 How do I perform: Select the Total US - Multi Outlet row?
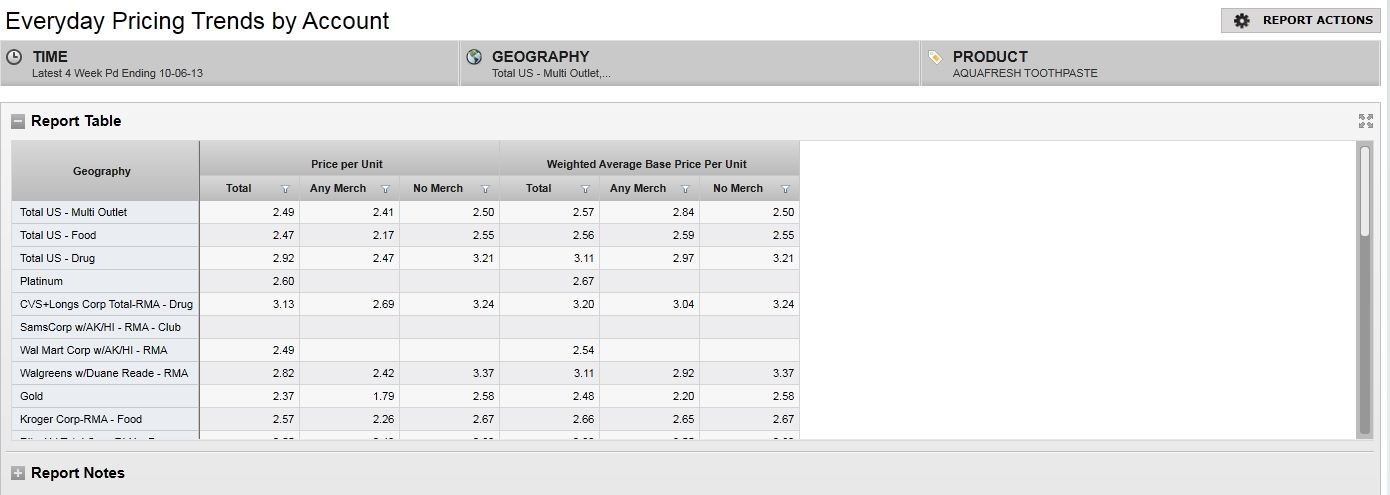pos(74,212)
